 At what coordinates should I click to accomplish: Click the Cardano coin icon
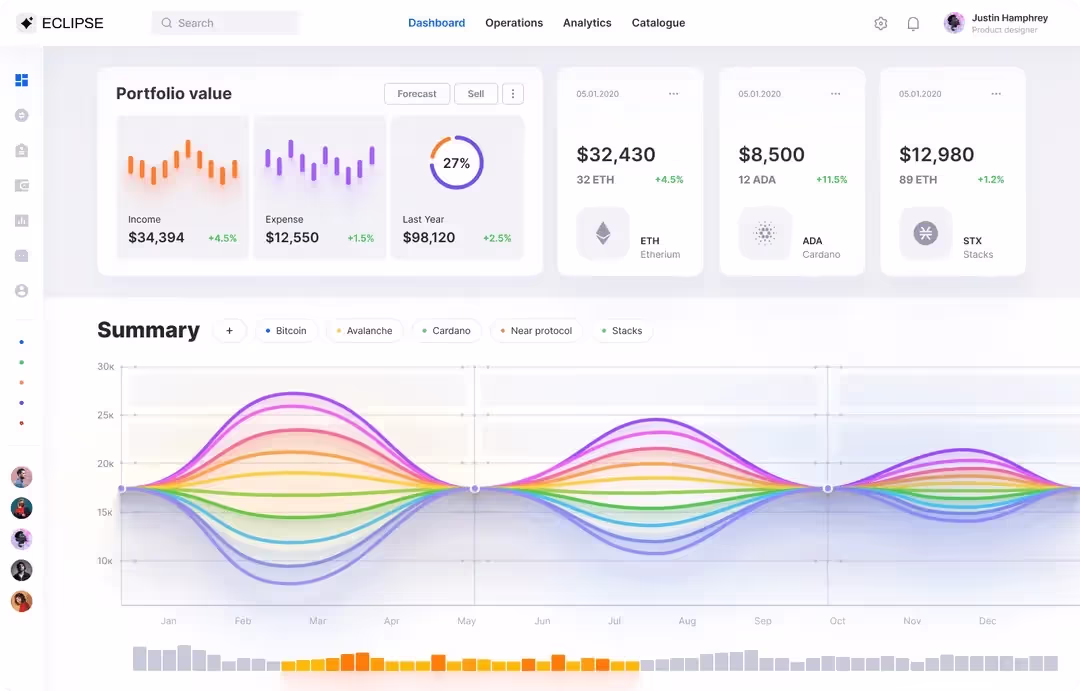coord(765,233)
